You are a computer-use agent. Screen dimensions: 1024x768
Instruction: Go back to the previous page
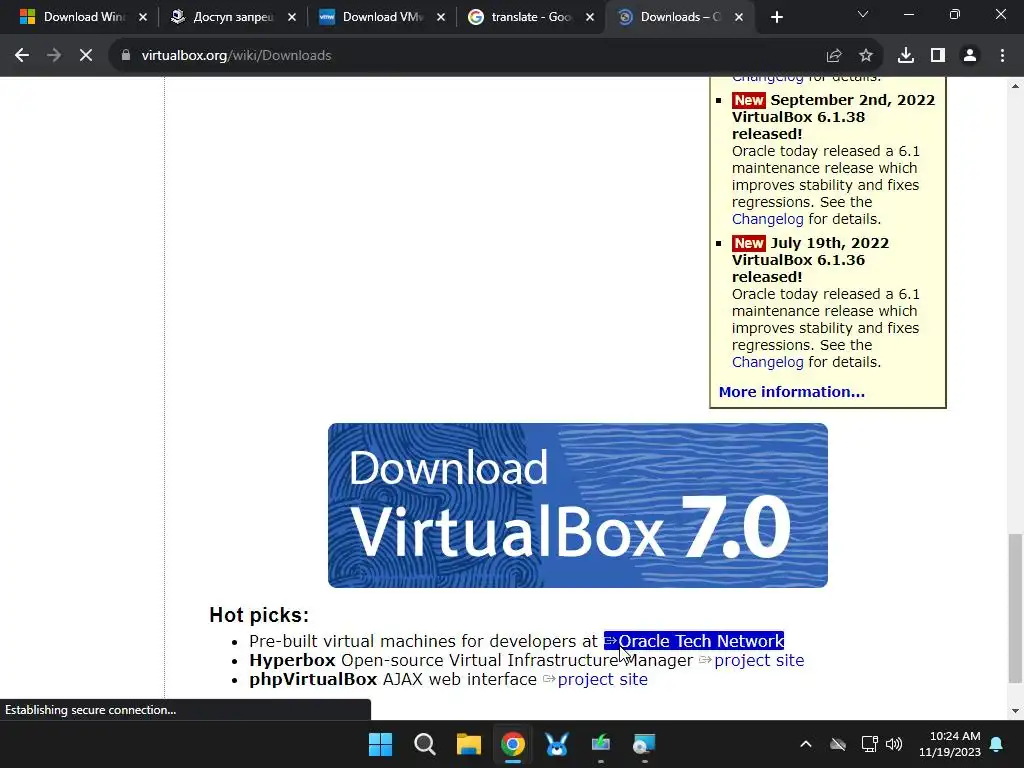tap(22, 56)
